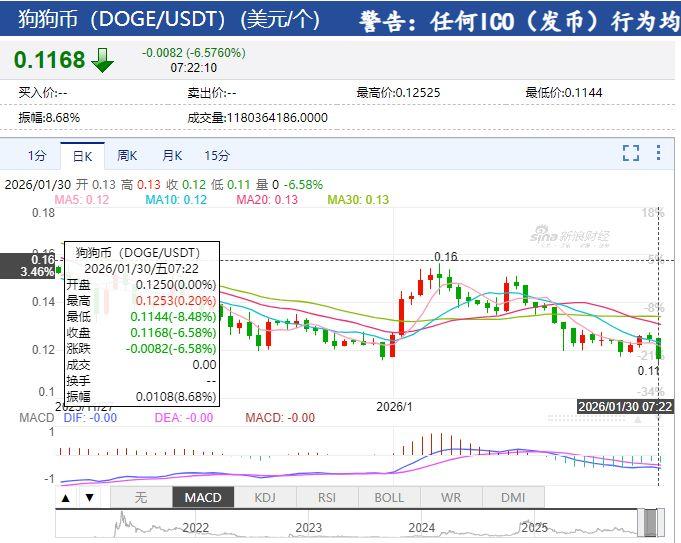Open the 月K chart tab
681x543 pixels.
tap(172, 155)
